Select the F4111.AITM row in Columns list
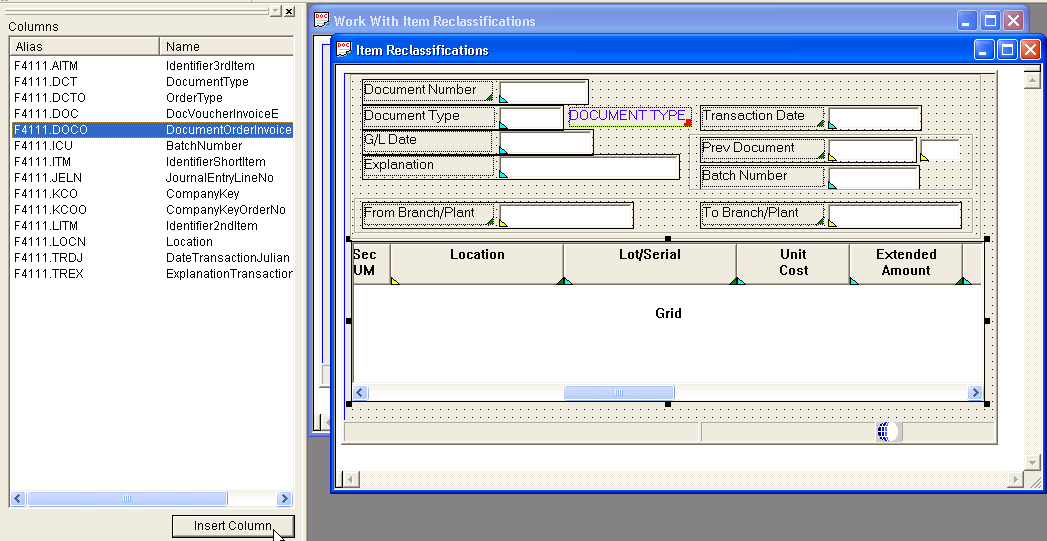 [x=152, y=65]
